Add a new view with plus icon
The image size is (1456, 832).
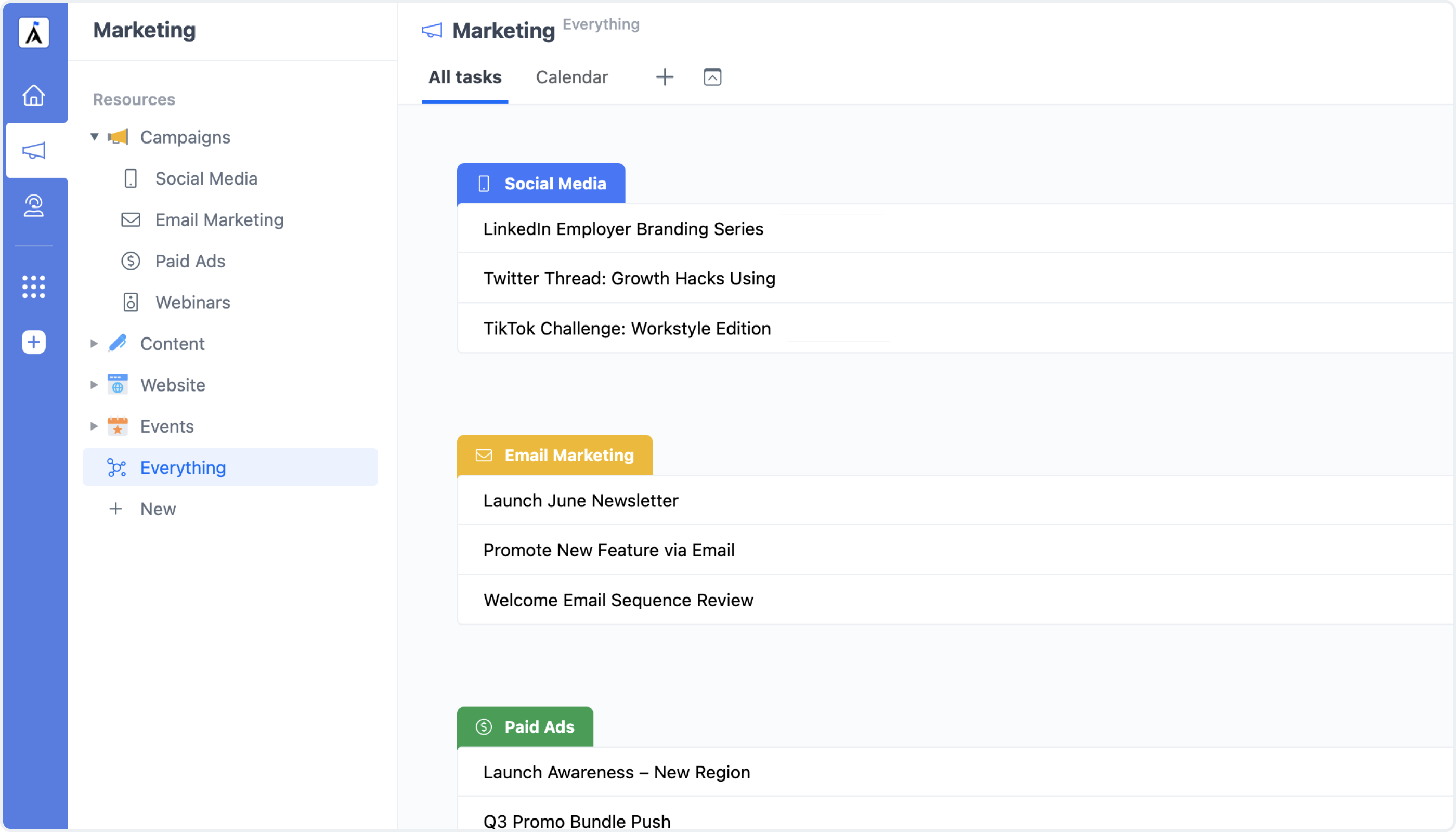tap(664, 77)
